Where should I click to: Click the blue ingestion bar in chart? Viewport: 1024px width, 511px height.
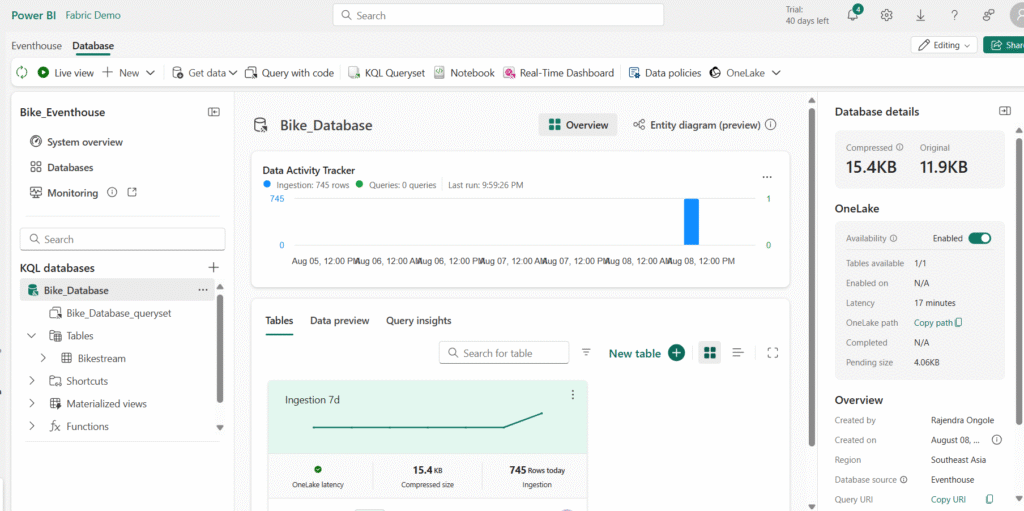(692, 222)
